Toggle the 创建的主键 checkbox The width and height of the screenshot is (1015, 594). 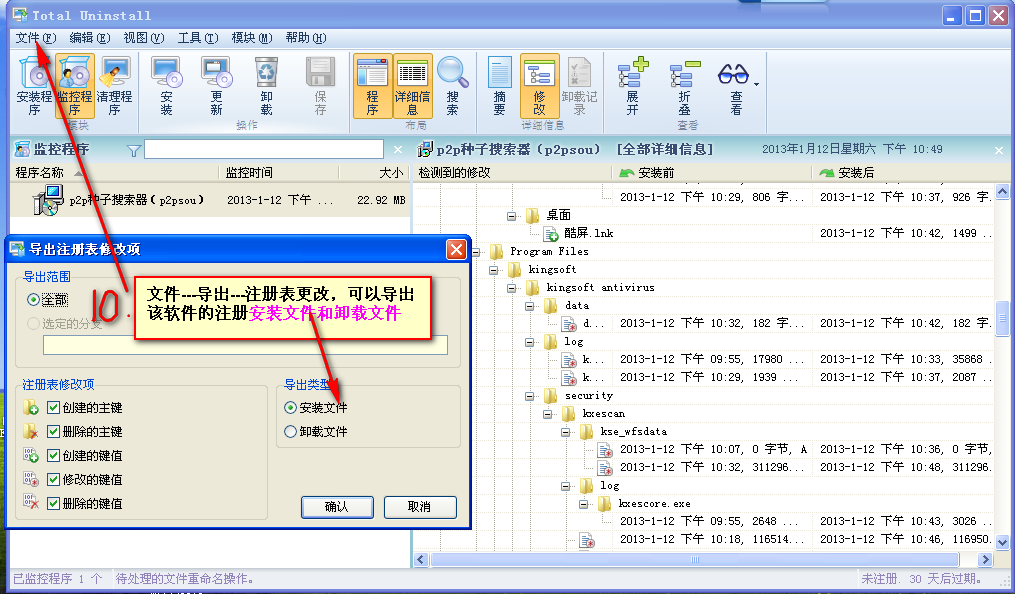tap(54, 408)
